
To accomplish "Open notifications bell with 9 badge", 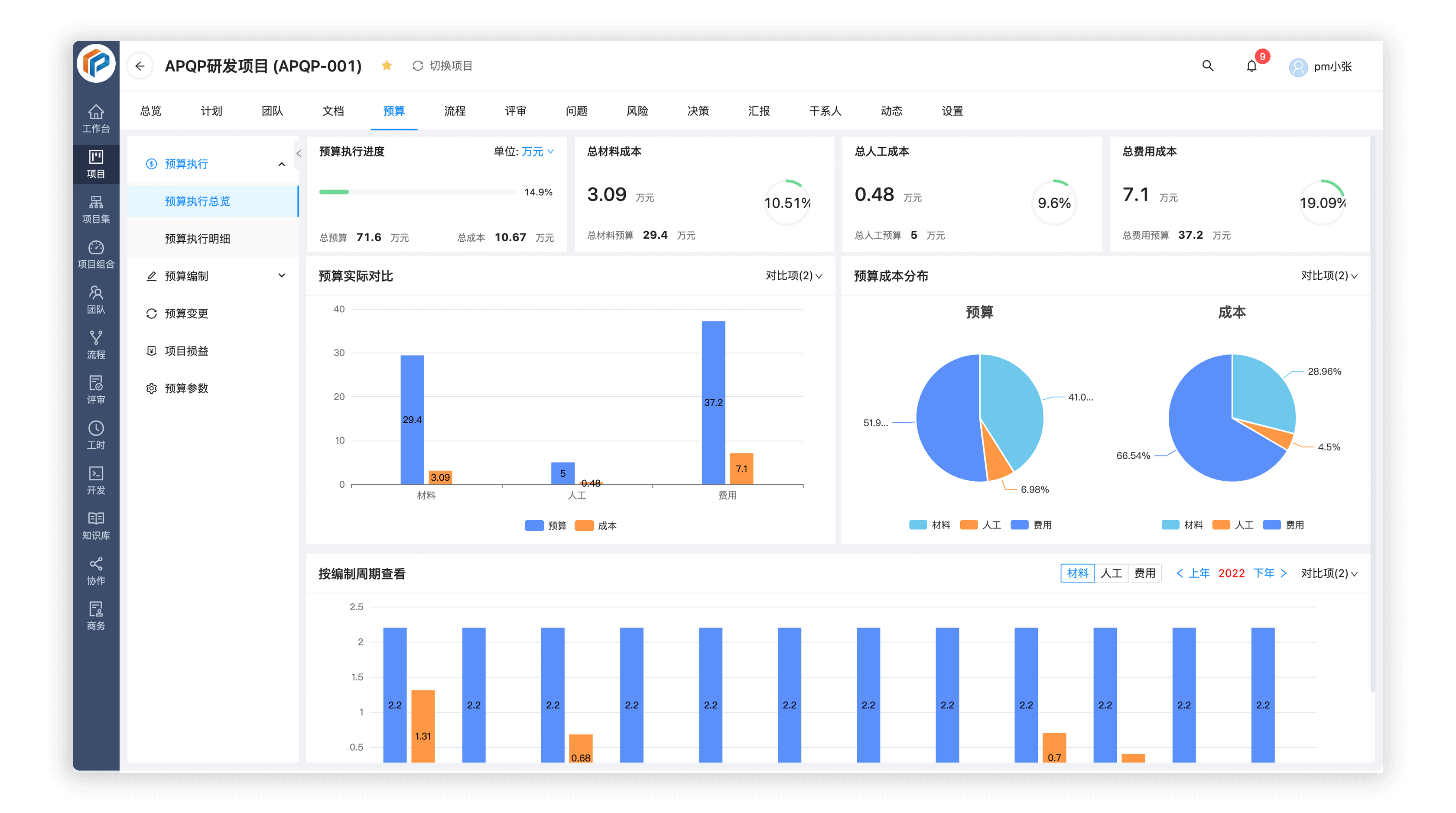I will (x=1252, y=65).
